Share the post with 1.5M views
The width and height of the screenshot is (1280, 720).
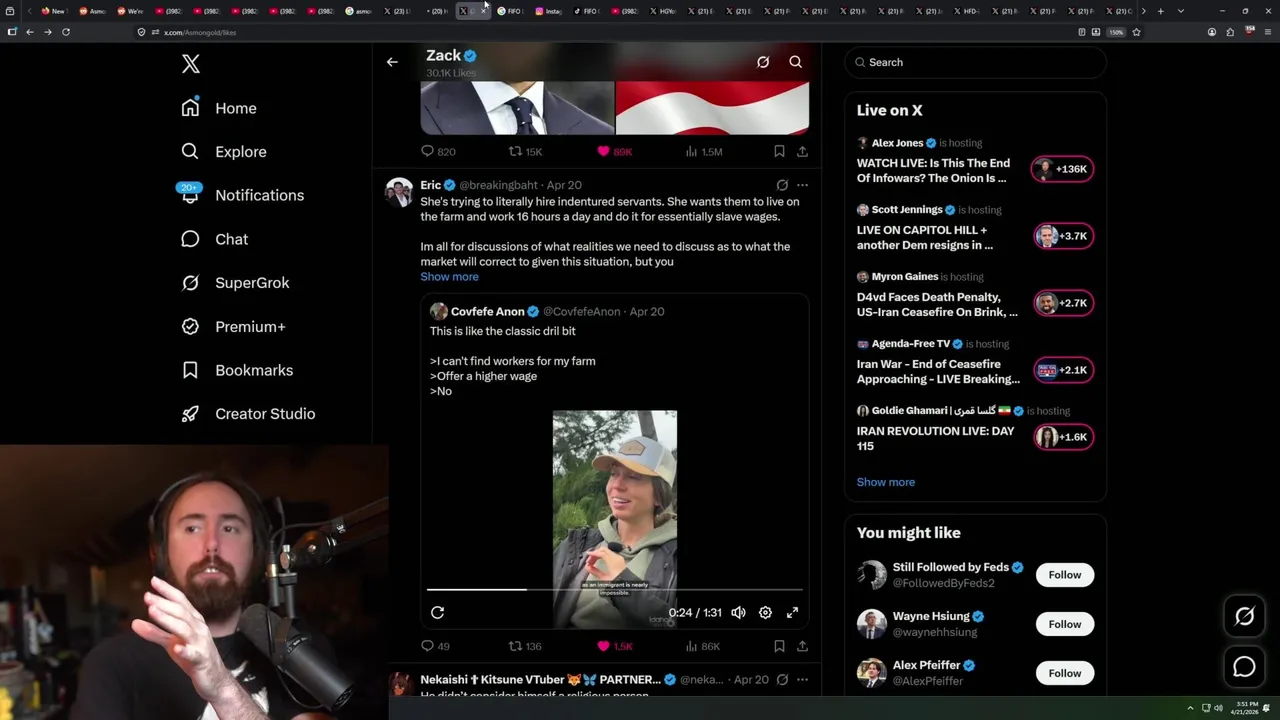coord(802,152)
